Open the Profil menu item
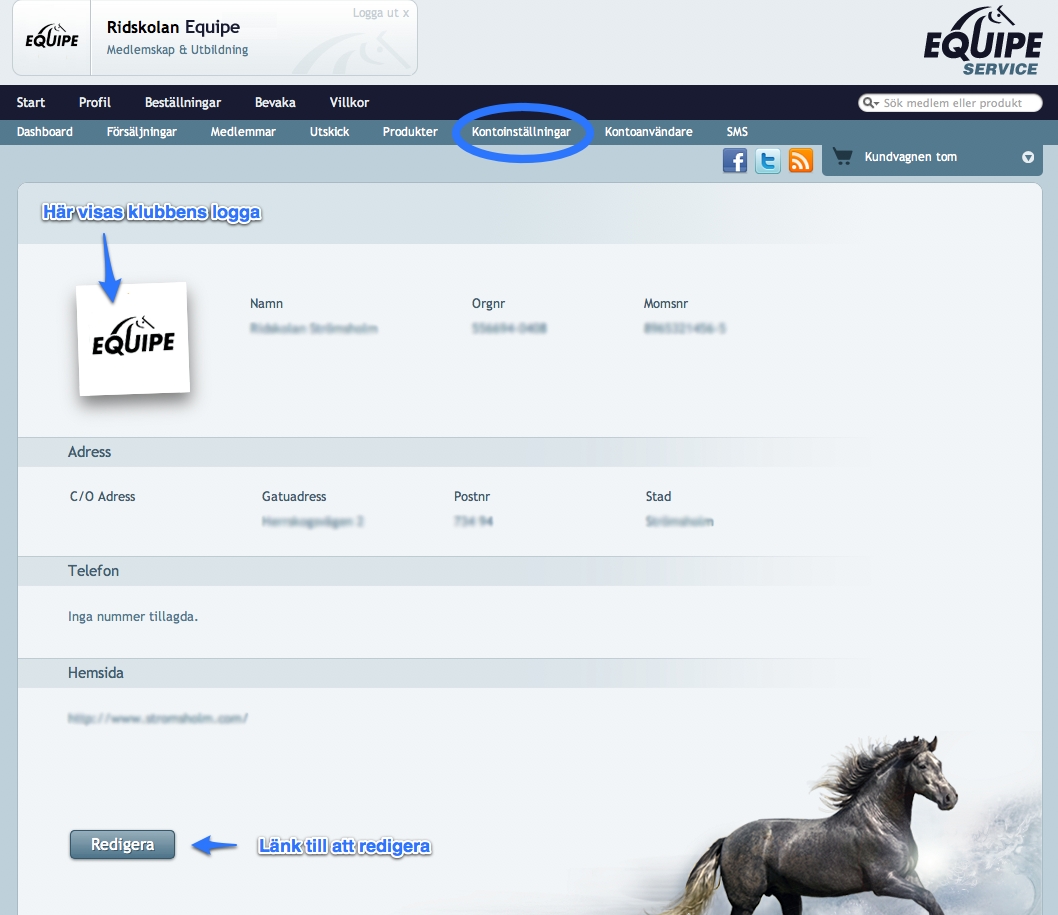1058x915 pixels. 94,103
